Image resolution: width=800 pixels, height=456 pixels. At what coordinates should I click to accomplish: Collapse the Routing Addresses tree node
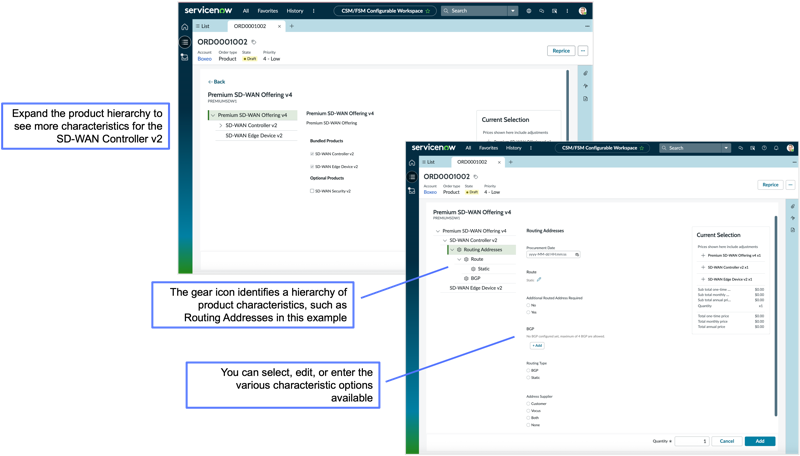453,250
